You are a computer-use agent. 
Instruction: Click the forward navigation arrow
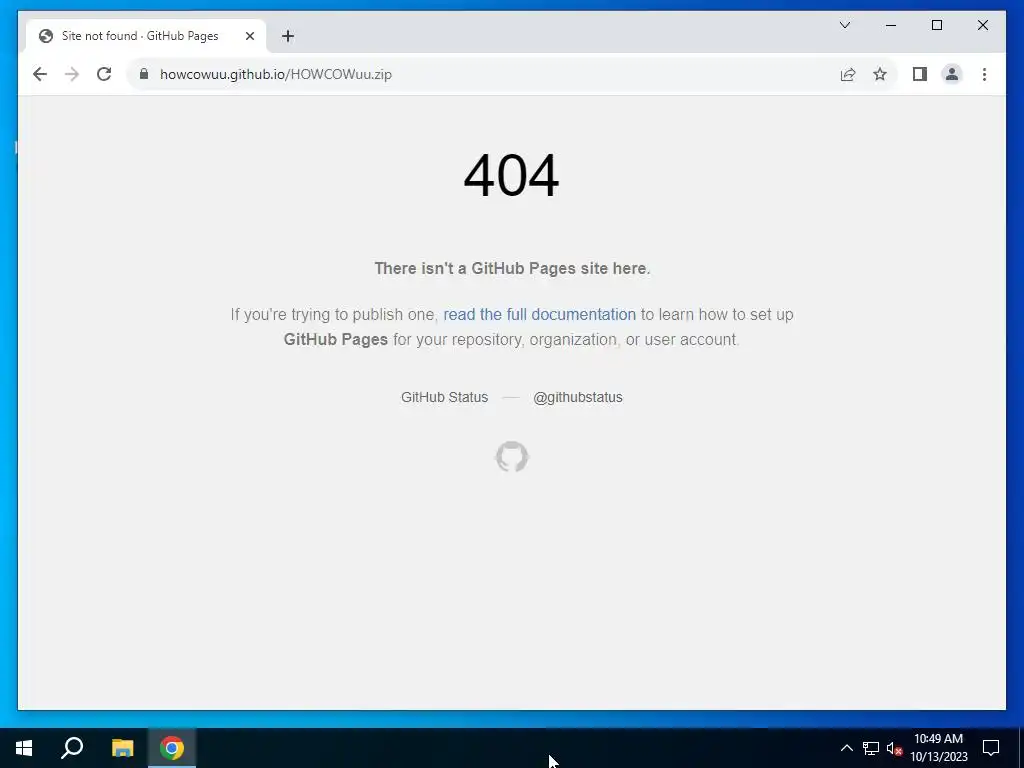point(72,74)
